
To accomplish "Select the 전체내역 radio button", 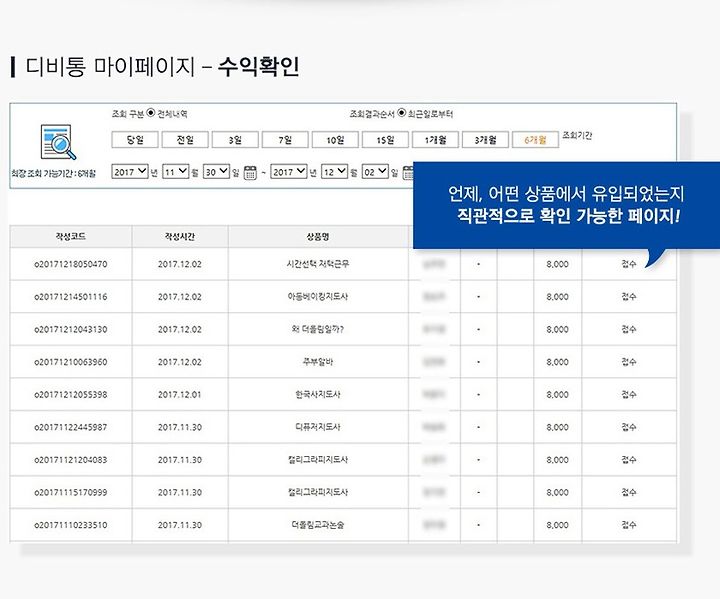I will [x=151, y=113].
